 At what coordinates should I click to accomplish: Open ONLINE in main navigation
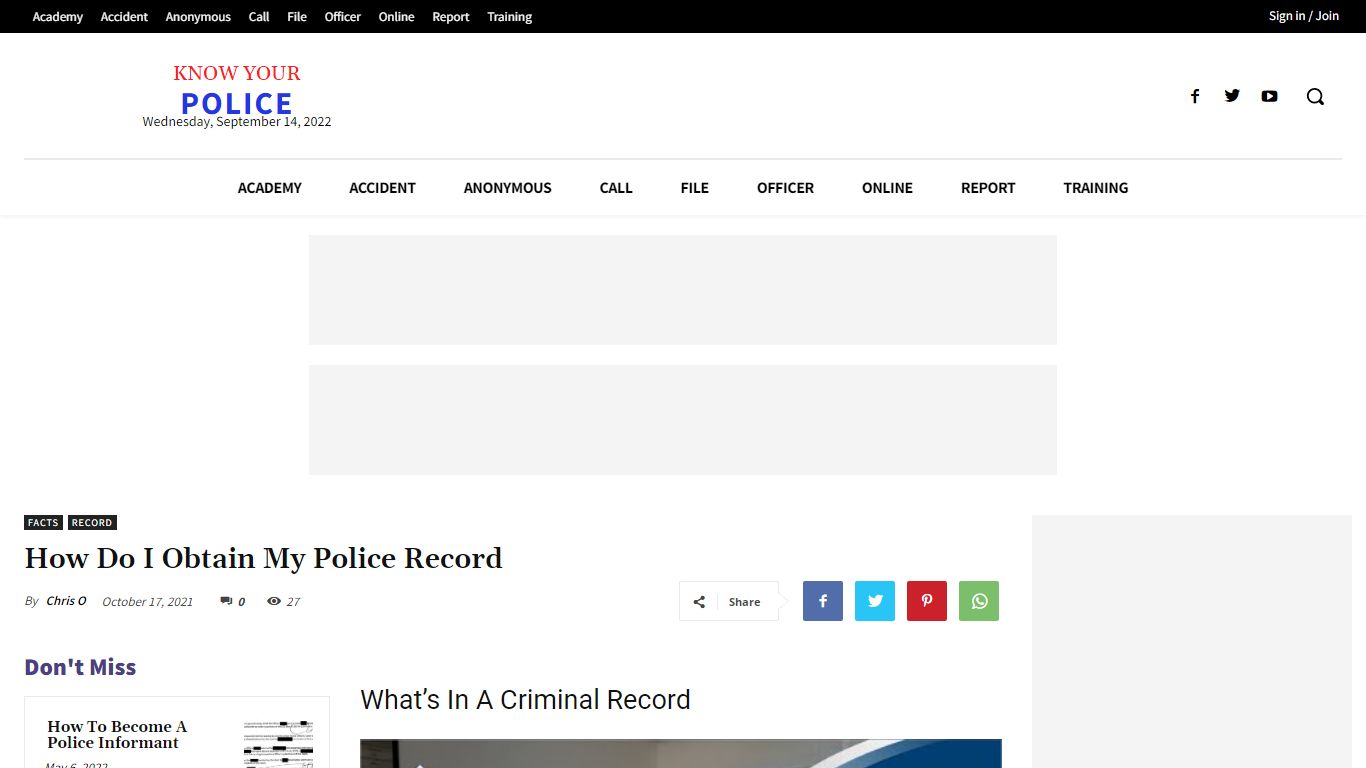(x=887, y=188)
